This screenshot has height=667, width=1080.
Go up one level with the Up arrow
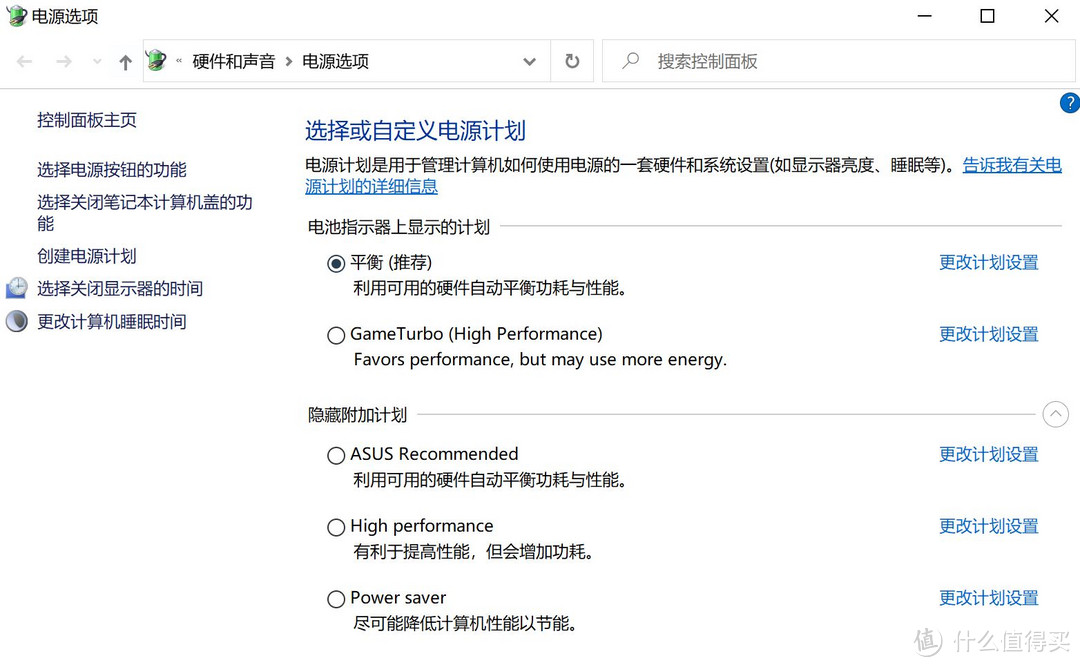click(x=125, y=62)
